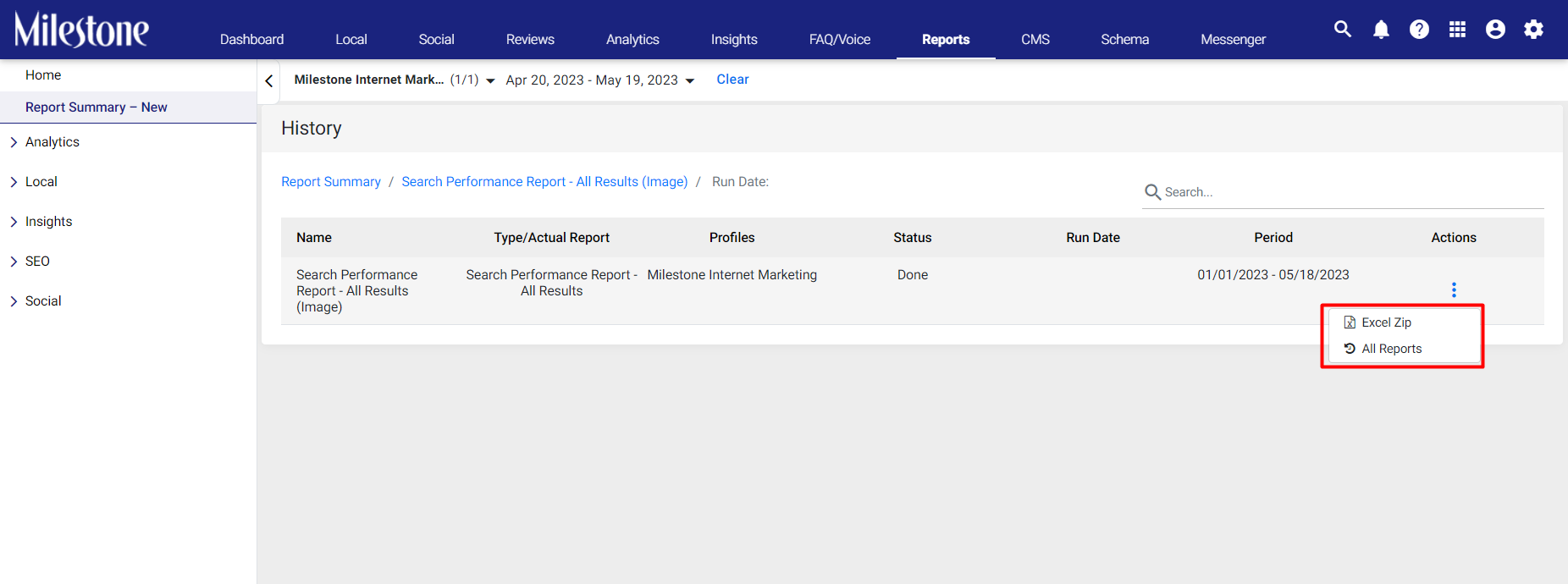This screenshot has width=1568, height=584.
Task: Switch to the Local tab
Action: pyautogui.click(x=351, y=39)
